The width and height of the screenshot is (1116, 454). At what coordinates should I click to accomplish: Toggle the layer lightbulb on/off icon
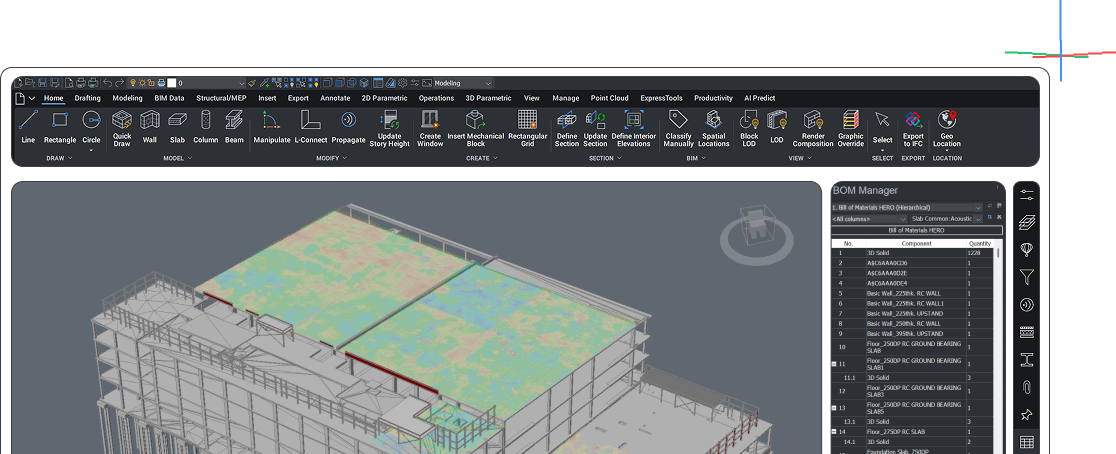point(132,83)
